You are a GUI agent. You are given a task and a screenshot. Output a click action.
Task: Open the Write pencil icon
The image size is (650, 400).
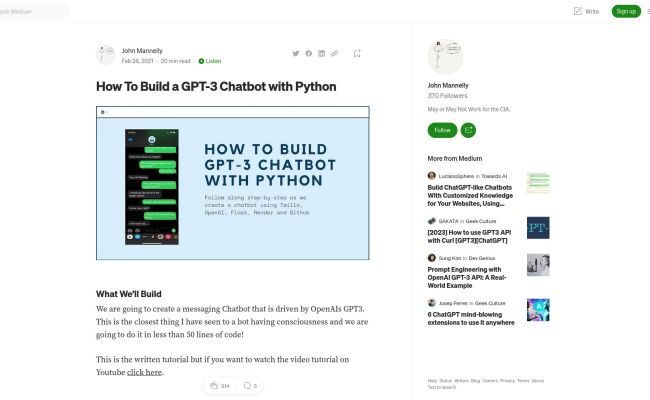point(577,11)
